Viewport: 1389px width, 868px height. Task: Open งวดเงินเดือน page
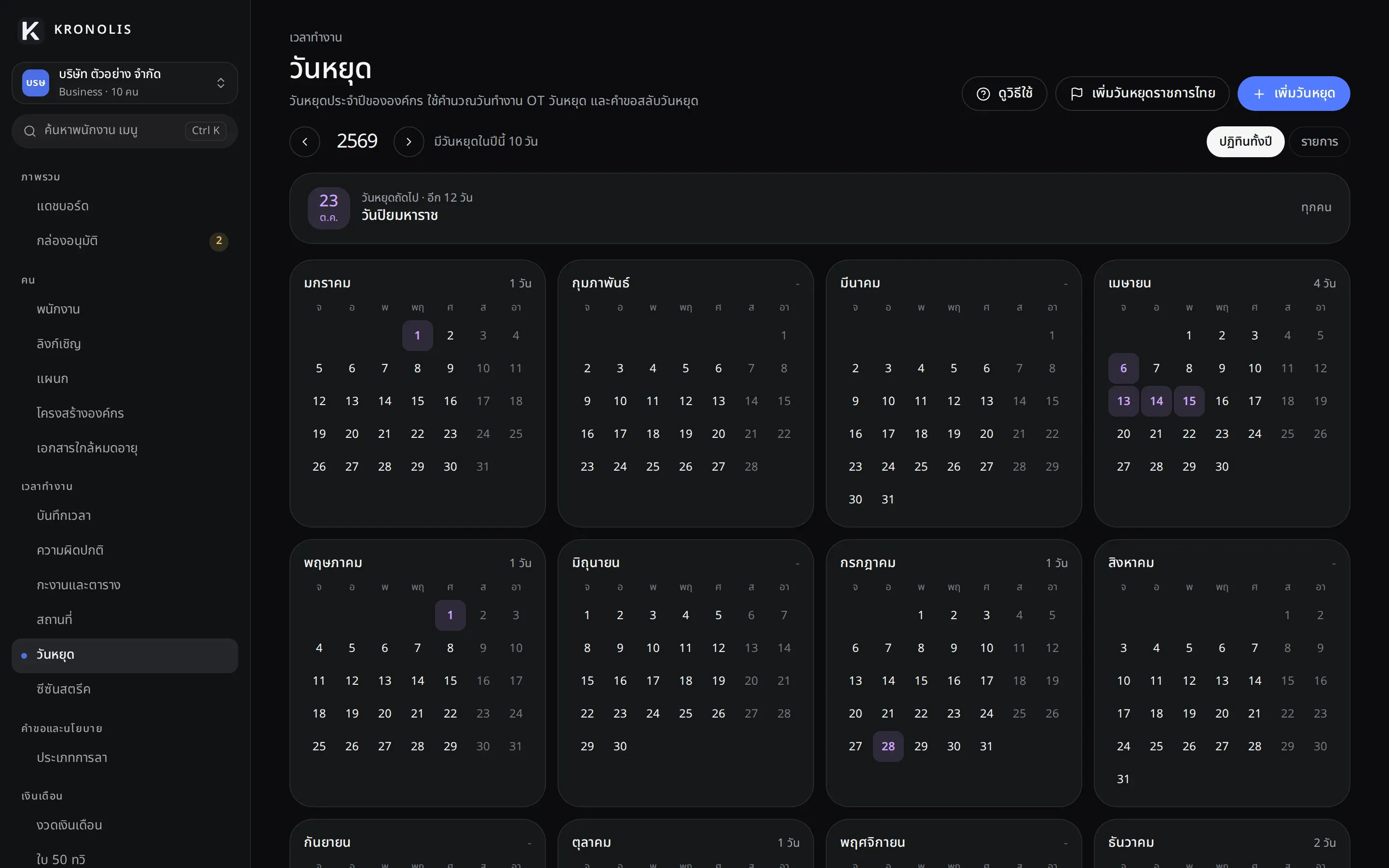click(124, 826)
